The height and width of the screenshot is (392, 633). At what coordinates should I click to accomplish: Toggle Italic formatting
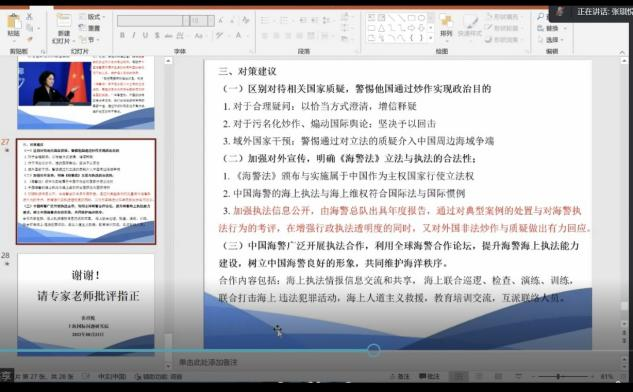tap(134, 36)
